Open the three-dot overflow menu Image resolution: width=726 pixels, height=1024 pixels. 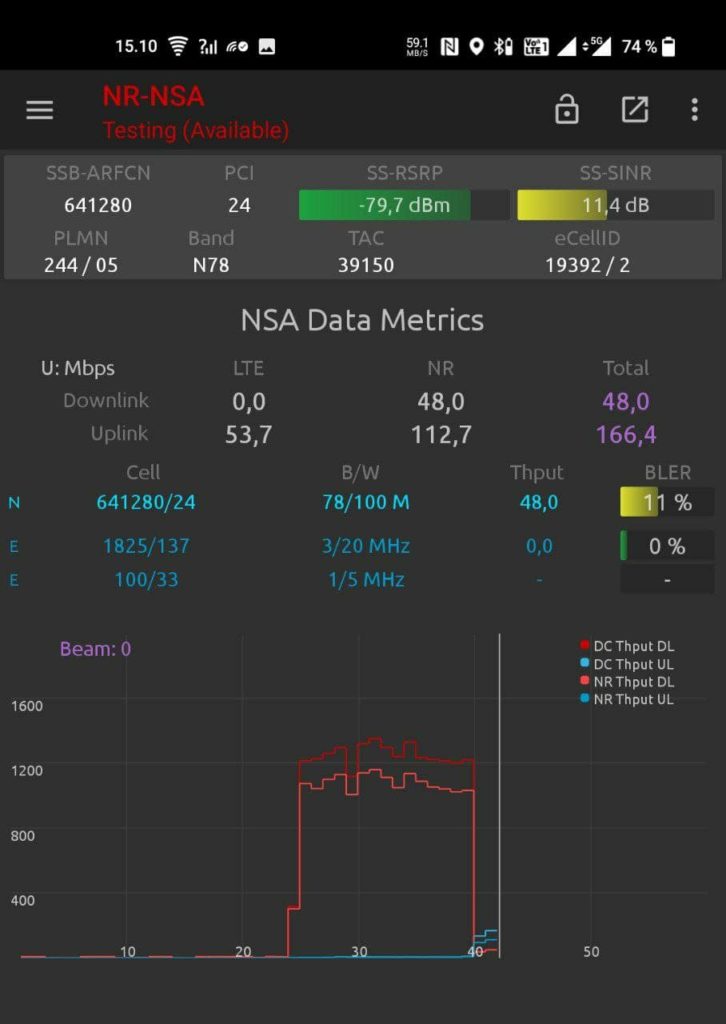point(695,110)
